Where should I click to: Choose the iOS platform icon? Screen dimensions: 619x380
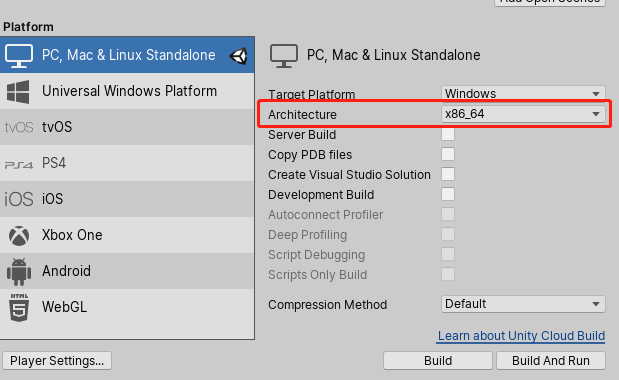click(x=19, y=199)
